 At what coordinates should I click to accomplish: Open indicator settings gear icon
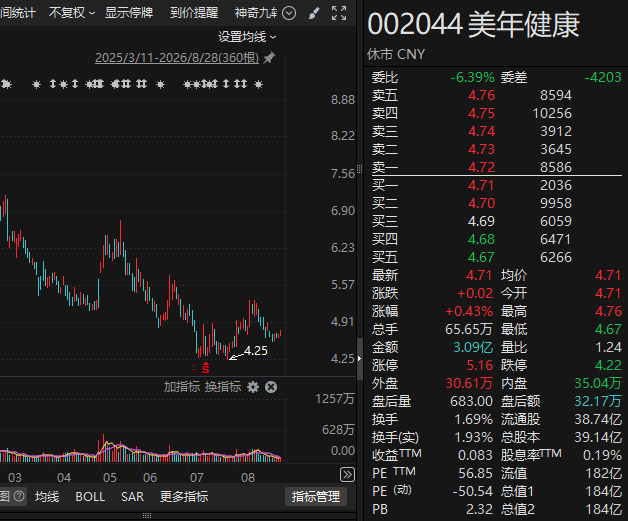pyautogui.click(x=253, y=387)
